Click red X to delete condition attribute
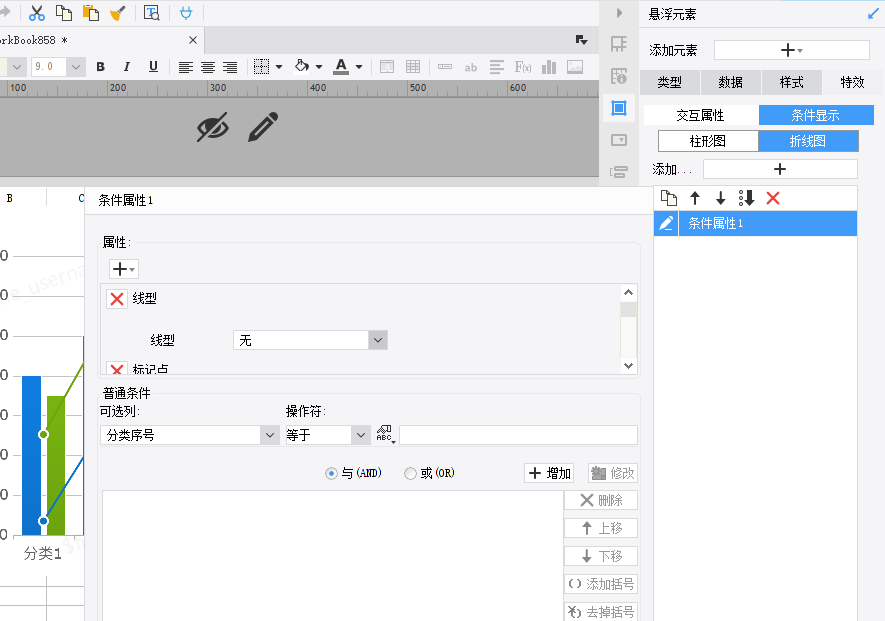 [x=773, y=198]
